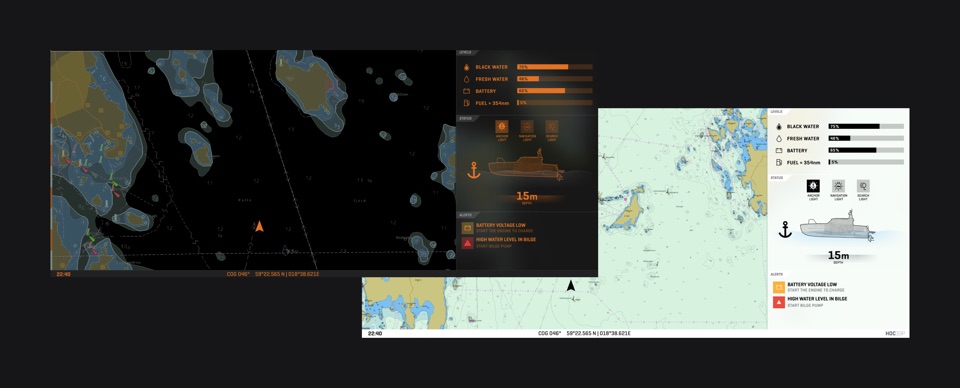
Task: Select the Alerts tab header in dark panel
Action: click(x=467, y=215)
